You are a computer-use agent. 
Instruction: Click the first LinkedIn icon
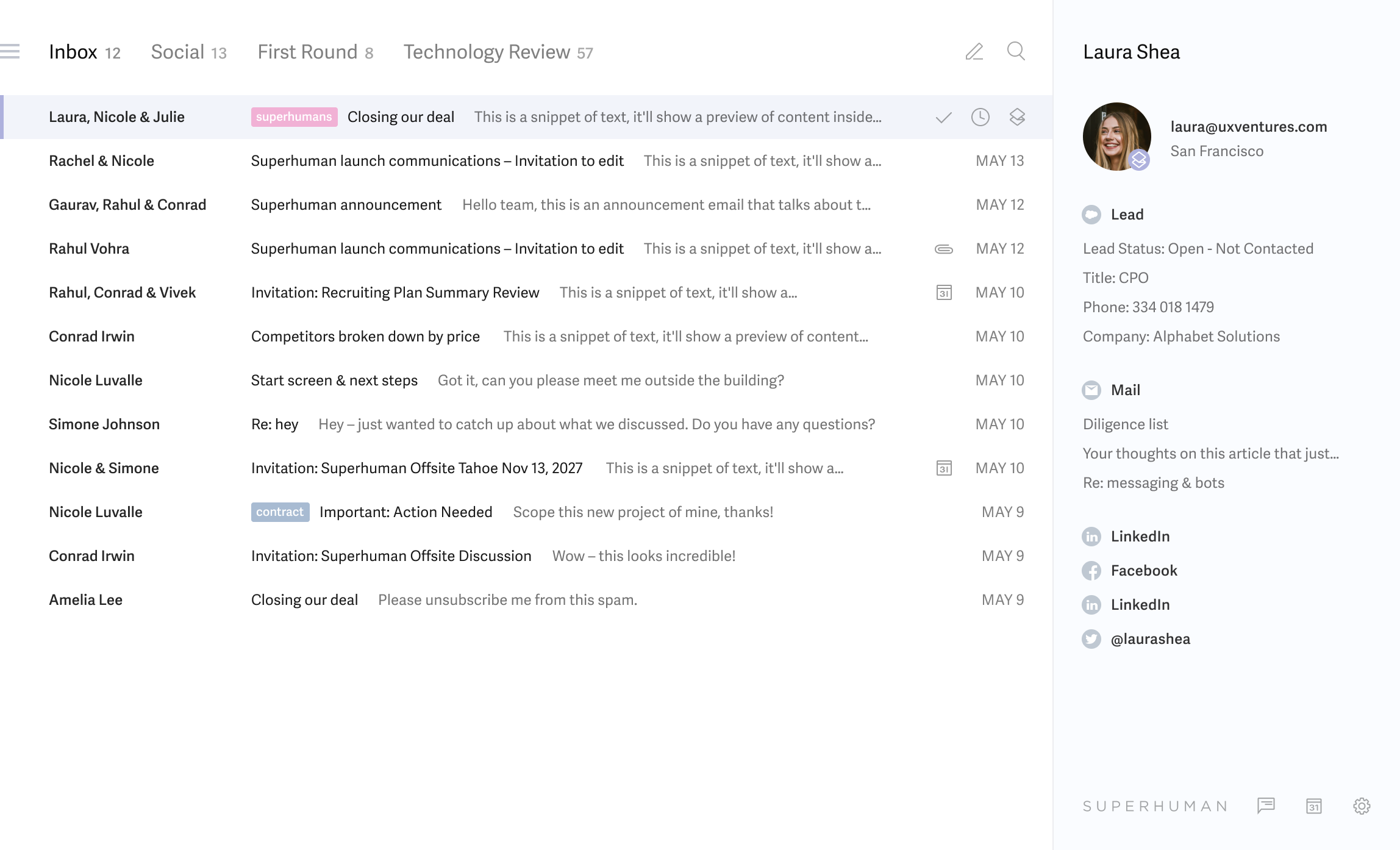[x=1091, y=537]
